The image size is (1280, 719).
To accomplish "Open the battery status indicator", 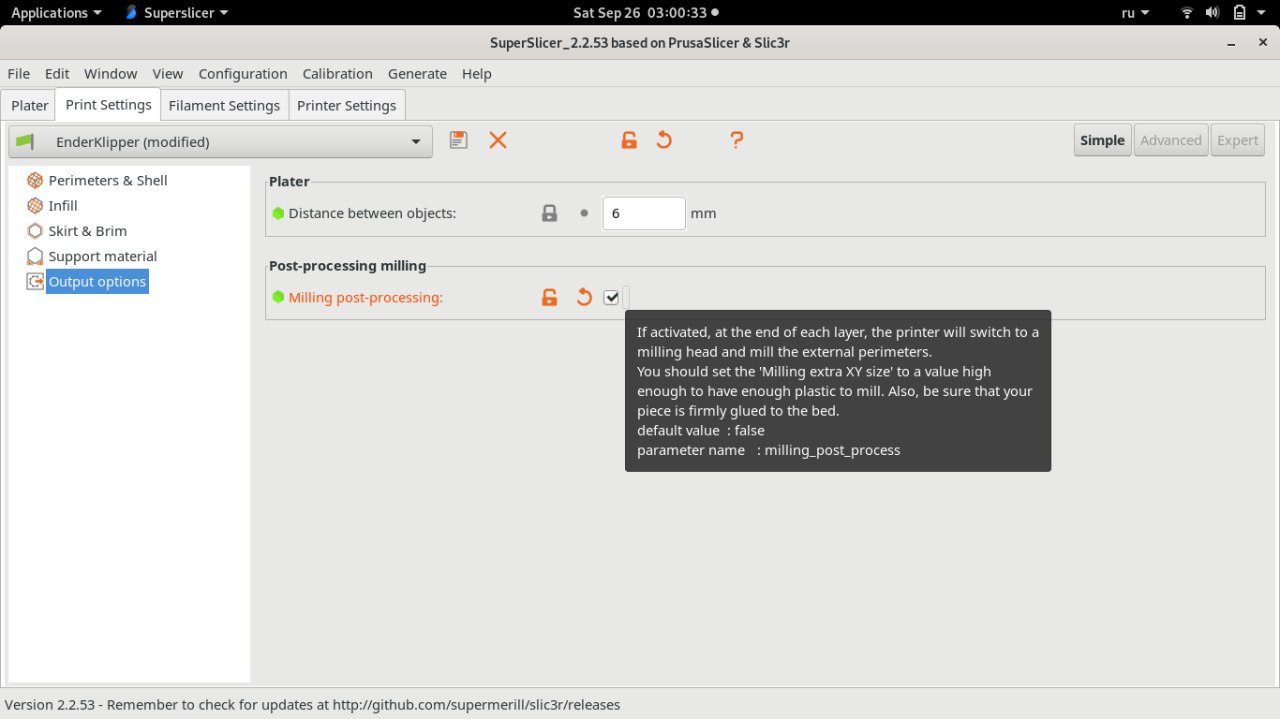I will [x=1239, y=13].
